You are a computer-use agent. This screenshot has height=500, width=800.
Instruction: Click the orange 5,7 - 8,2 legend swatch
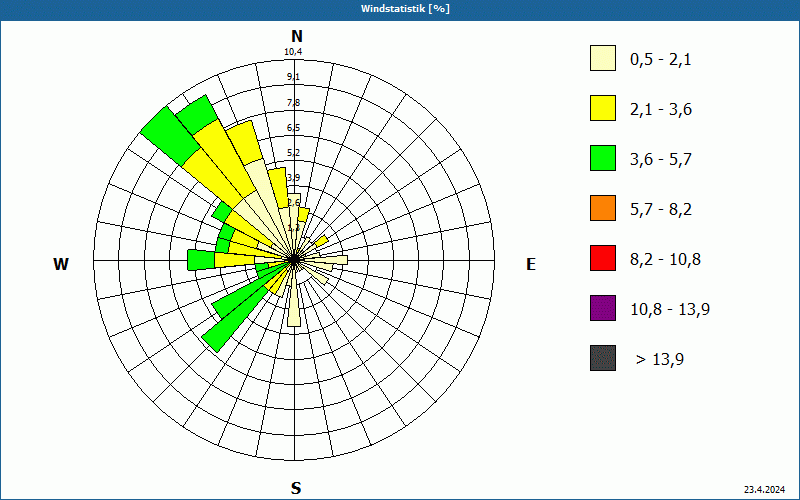tap(603, 208)
